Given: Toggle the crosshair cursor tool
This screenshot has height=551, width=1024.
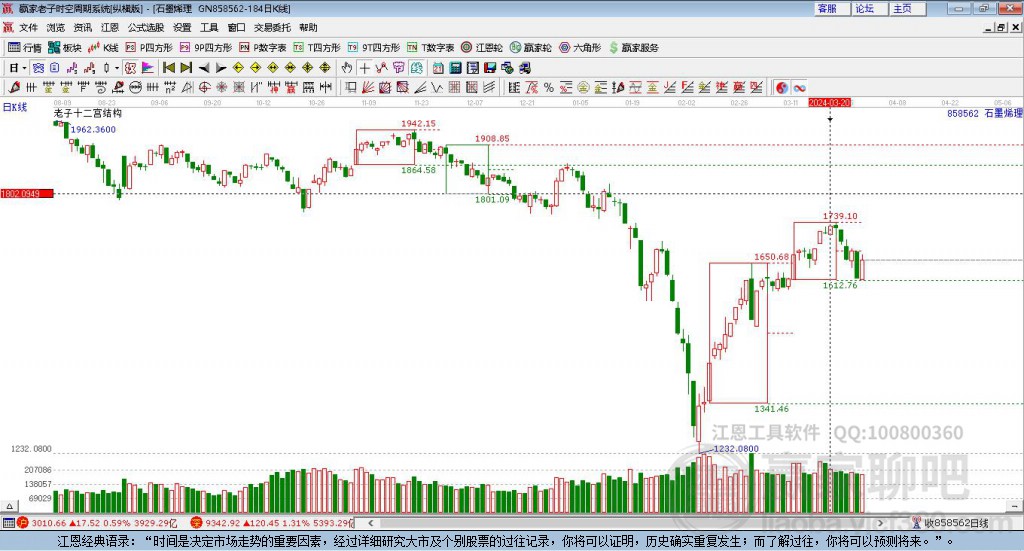Looking at the screenshot, I should [x=364, y=68].
